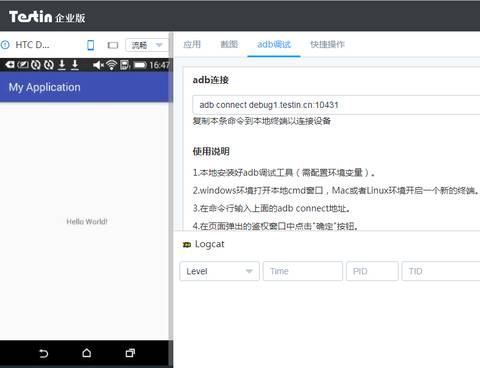Click instruction line 3 about adb connect地址

click(272, 209)
